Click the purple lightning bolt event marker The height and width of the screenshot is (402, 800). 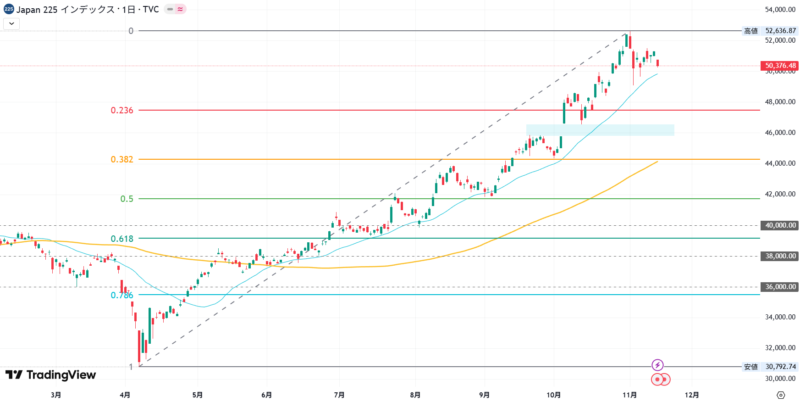(x=657, y=365)
